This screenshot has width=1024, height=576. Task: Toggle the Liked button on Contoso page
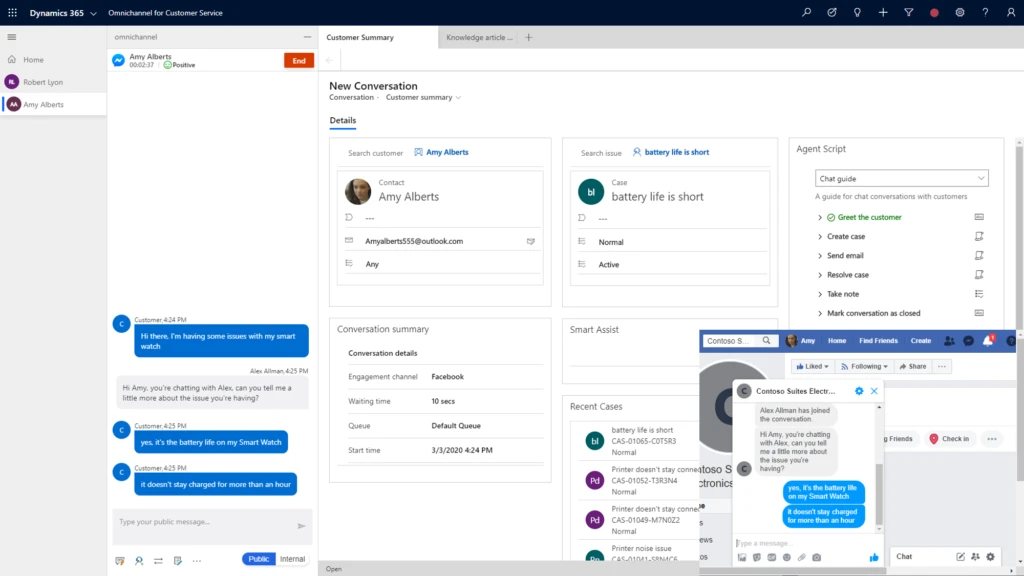pyautogui.click(x=811, y=366)
